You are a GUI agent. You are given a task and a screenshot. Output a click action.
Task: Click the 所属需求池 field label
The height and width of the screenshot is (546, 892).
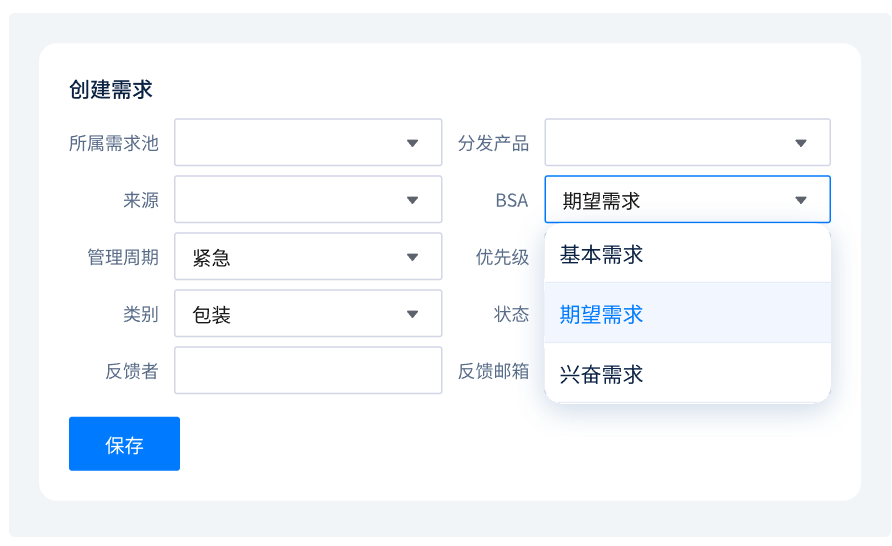(113, 143)
